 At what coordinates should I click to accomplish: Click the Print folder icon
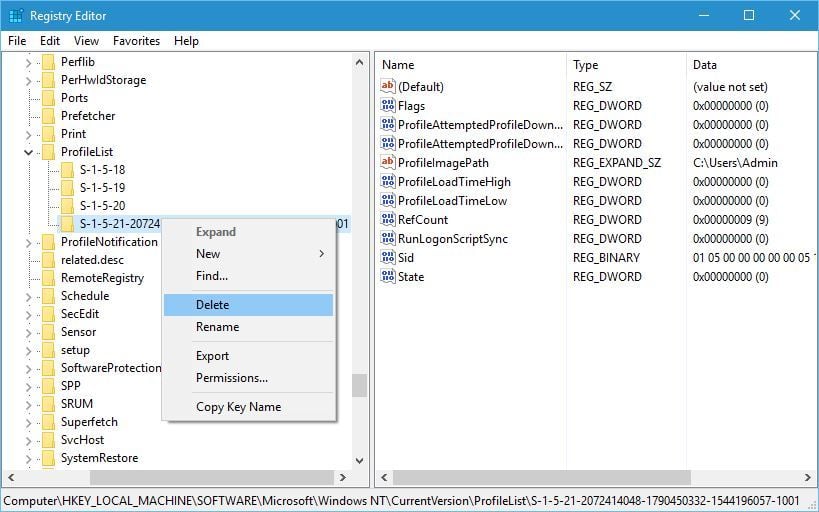pos(49,134)
